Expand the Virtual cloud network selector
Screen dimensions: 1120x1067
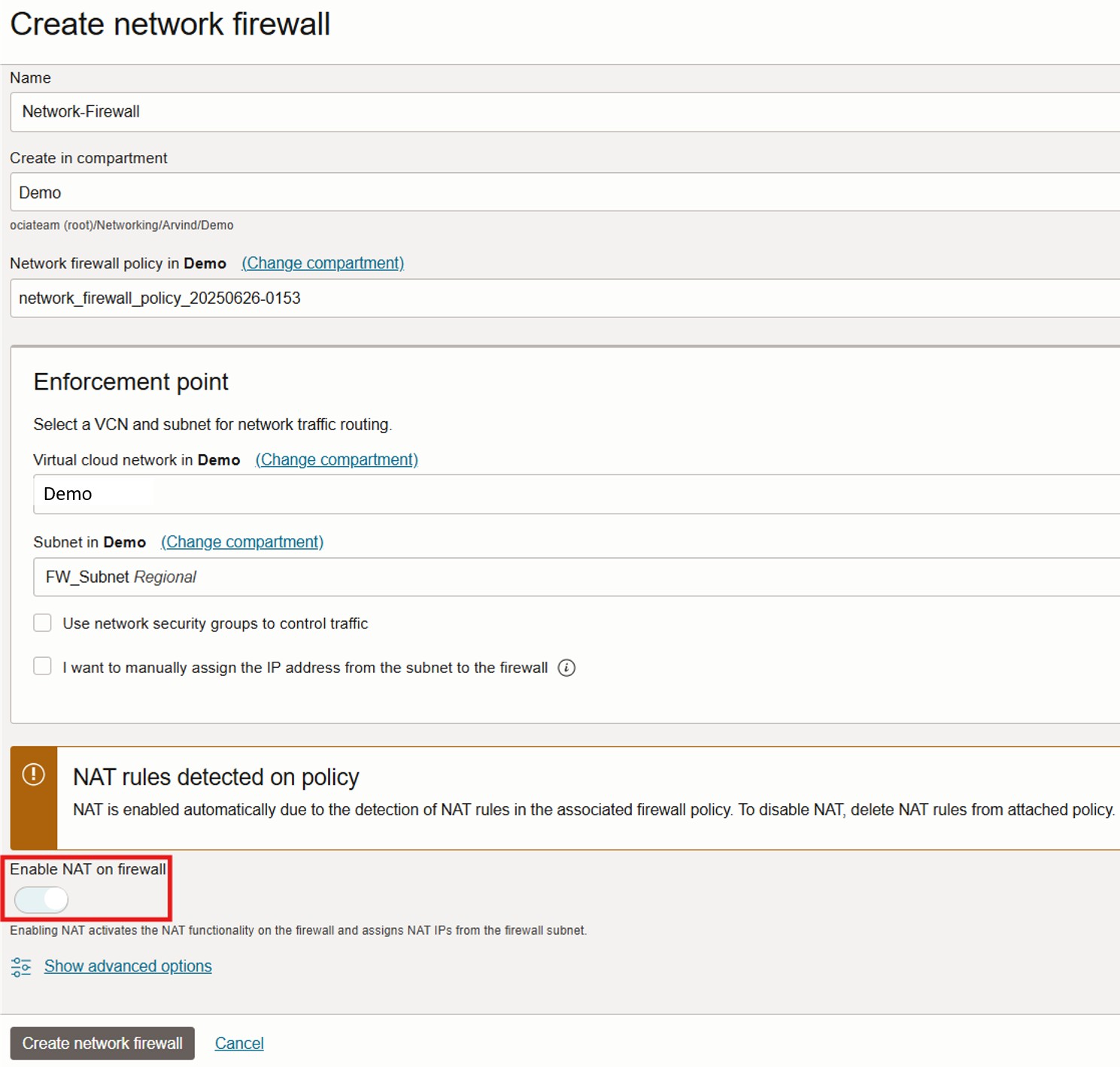[575, 494]
